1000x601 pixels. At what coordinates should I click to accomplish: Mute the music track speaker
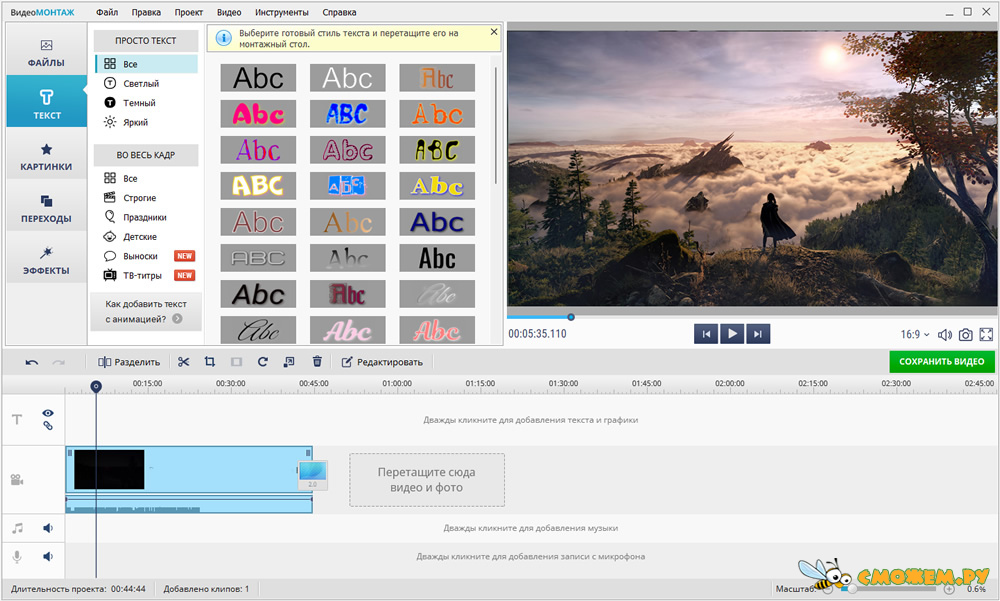point(48,528)
